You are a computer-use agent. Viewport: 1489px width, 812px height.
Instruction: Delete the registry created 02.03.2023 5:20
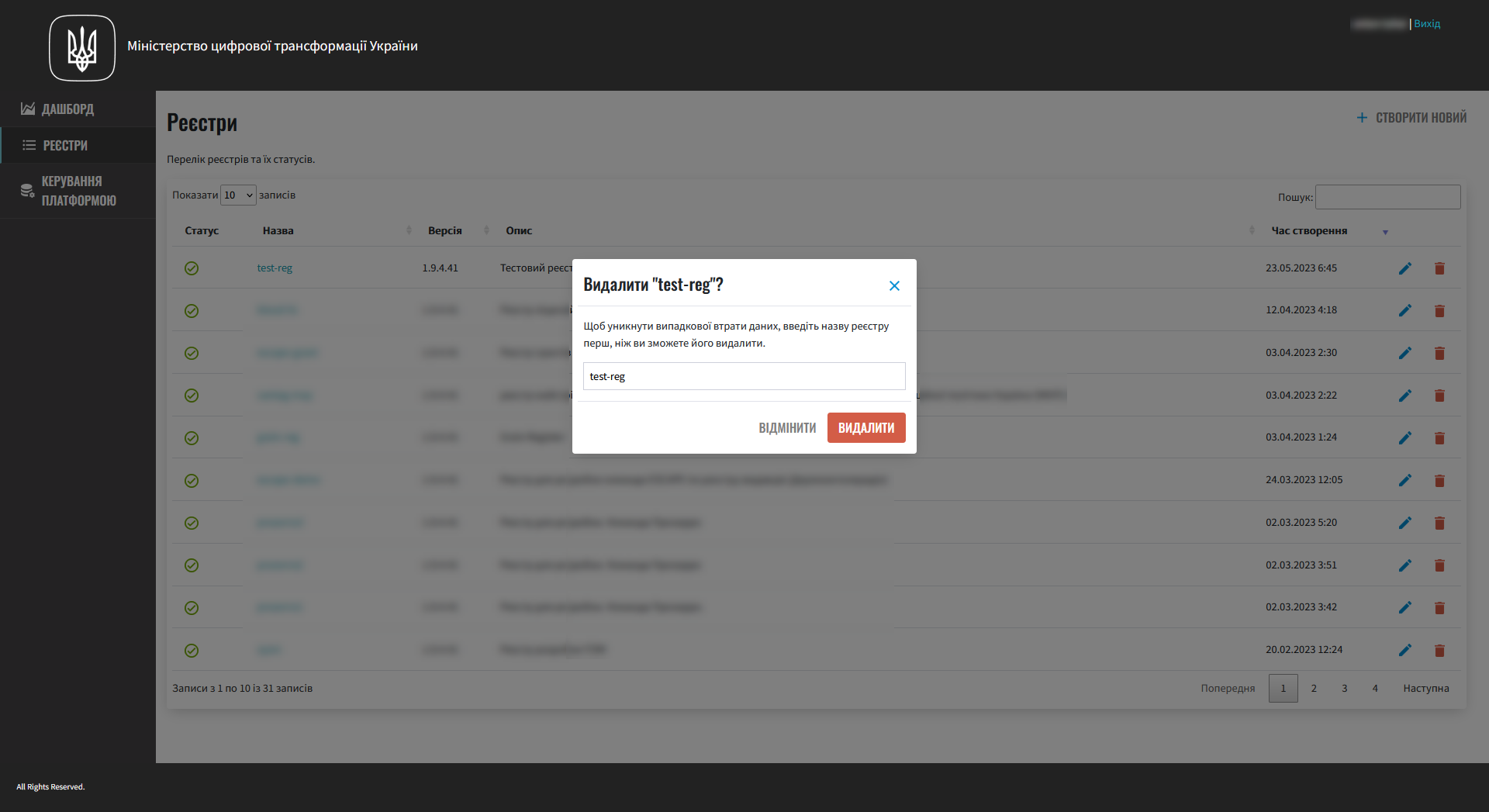[x=1439, y=523]
